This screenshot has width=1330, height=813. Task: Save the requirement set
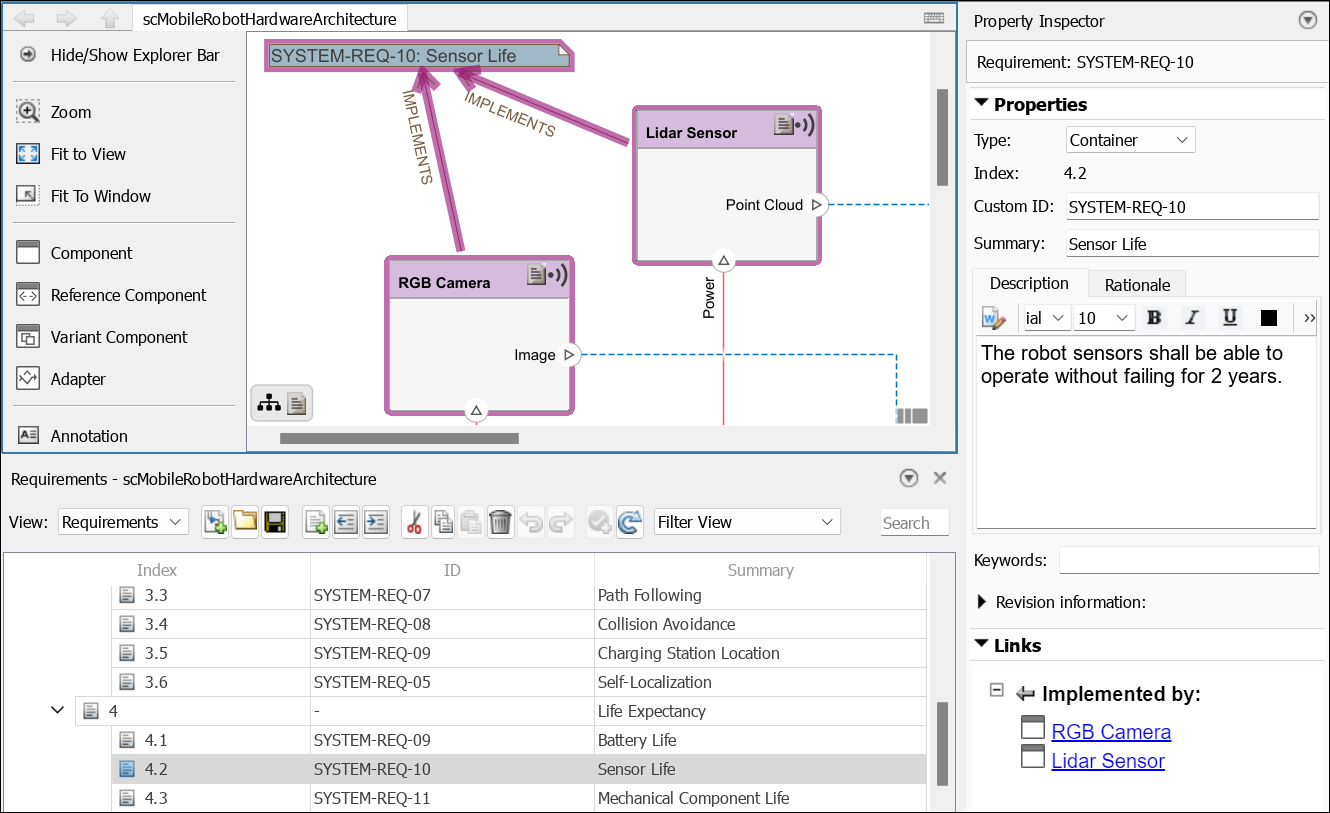pyautogui.click(x=274, y=521)
